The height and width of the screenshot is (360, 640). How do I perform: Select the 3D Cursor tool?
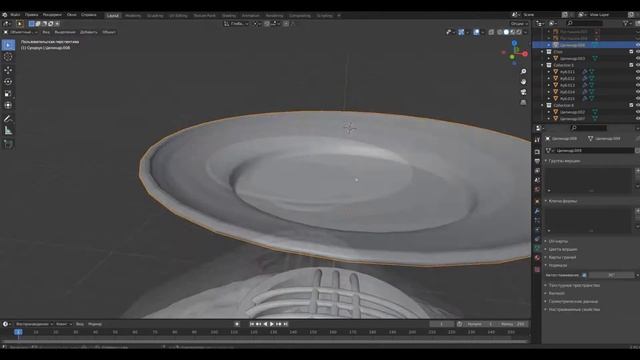(x=8, y=57)
